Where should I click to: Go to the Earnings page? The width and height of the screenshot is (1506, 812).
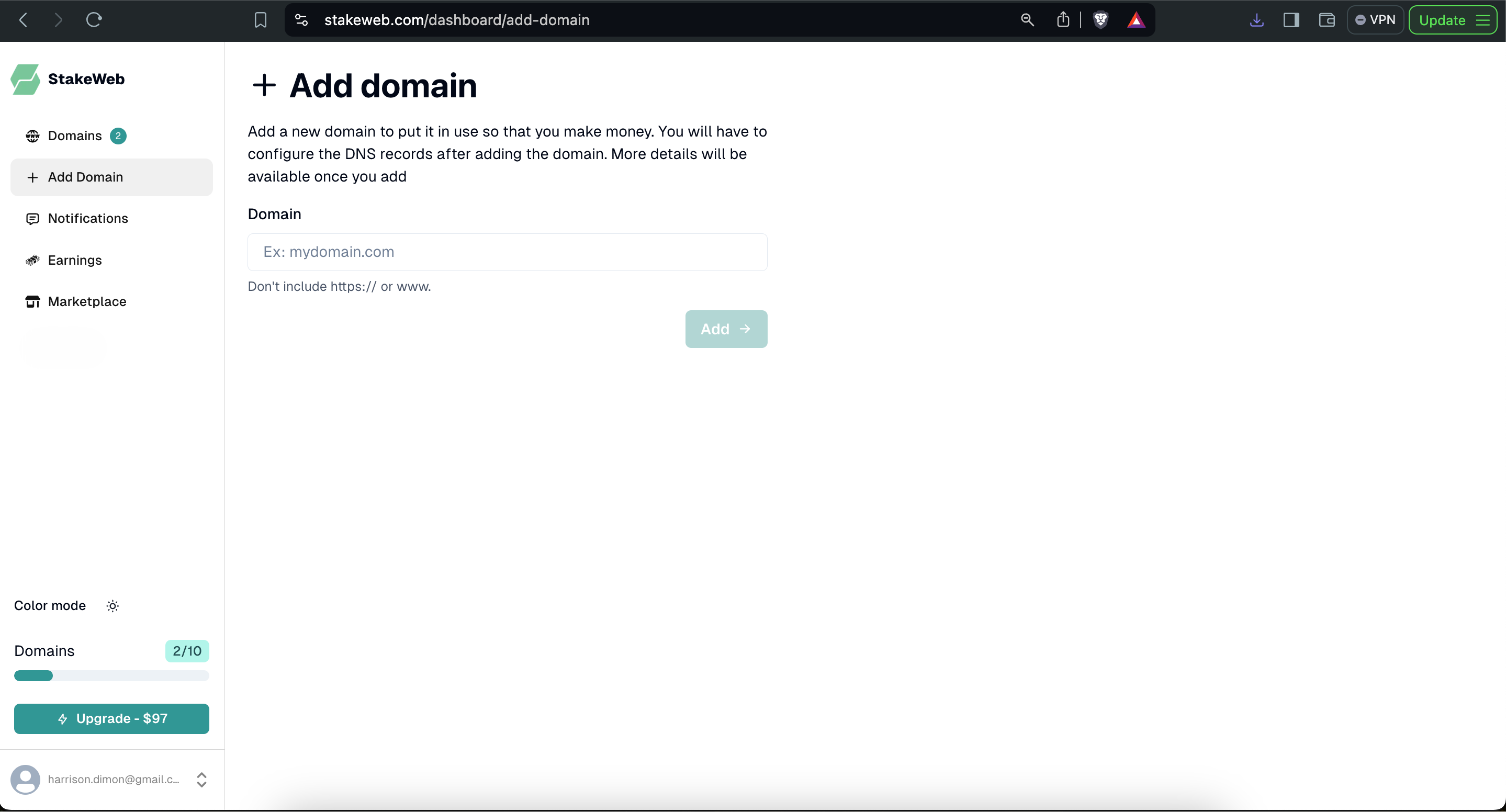pyautogui.click(x=75, y=260)
